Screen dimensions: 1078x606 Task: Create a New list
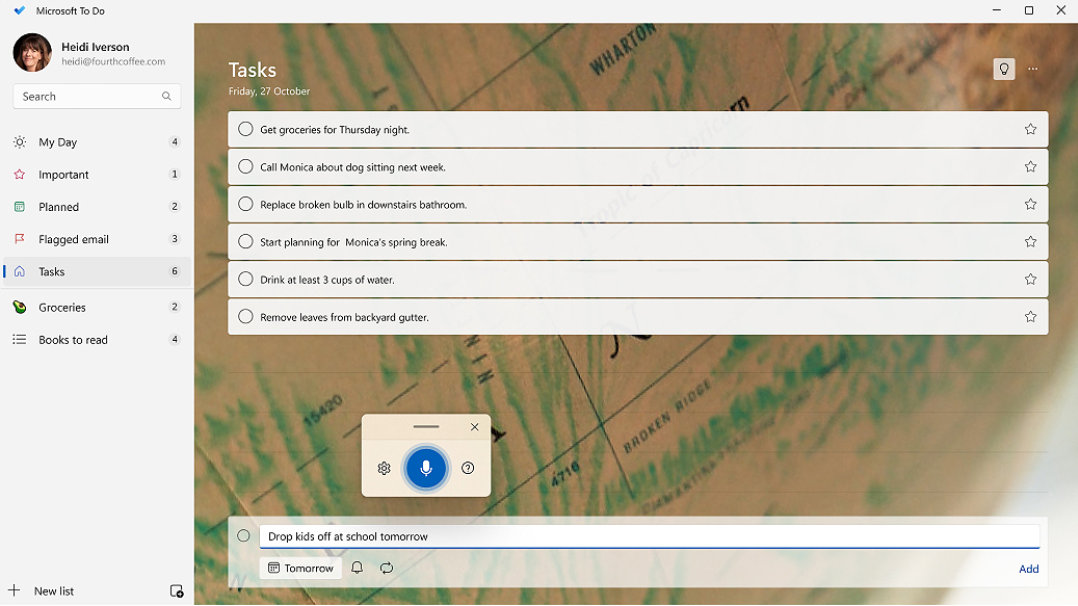click(53, 591)
